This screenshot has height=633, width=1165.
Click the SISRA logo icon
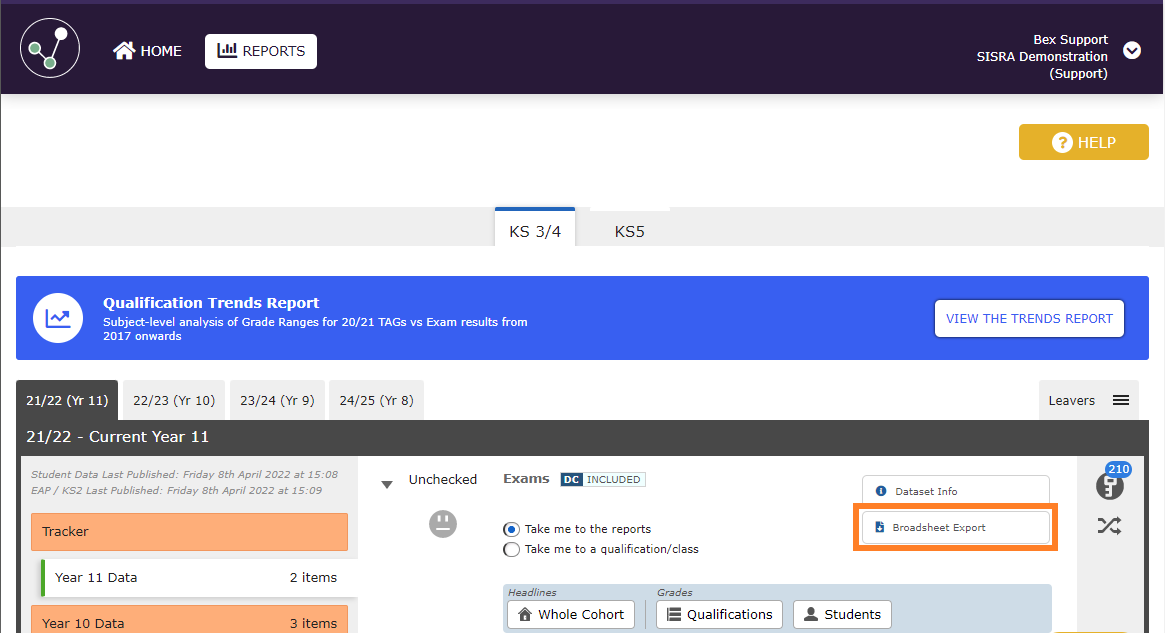50,50
